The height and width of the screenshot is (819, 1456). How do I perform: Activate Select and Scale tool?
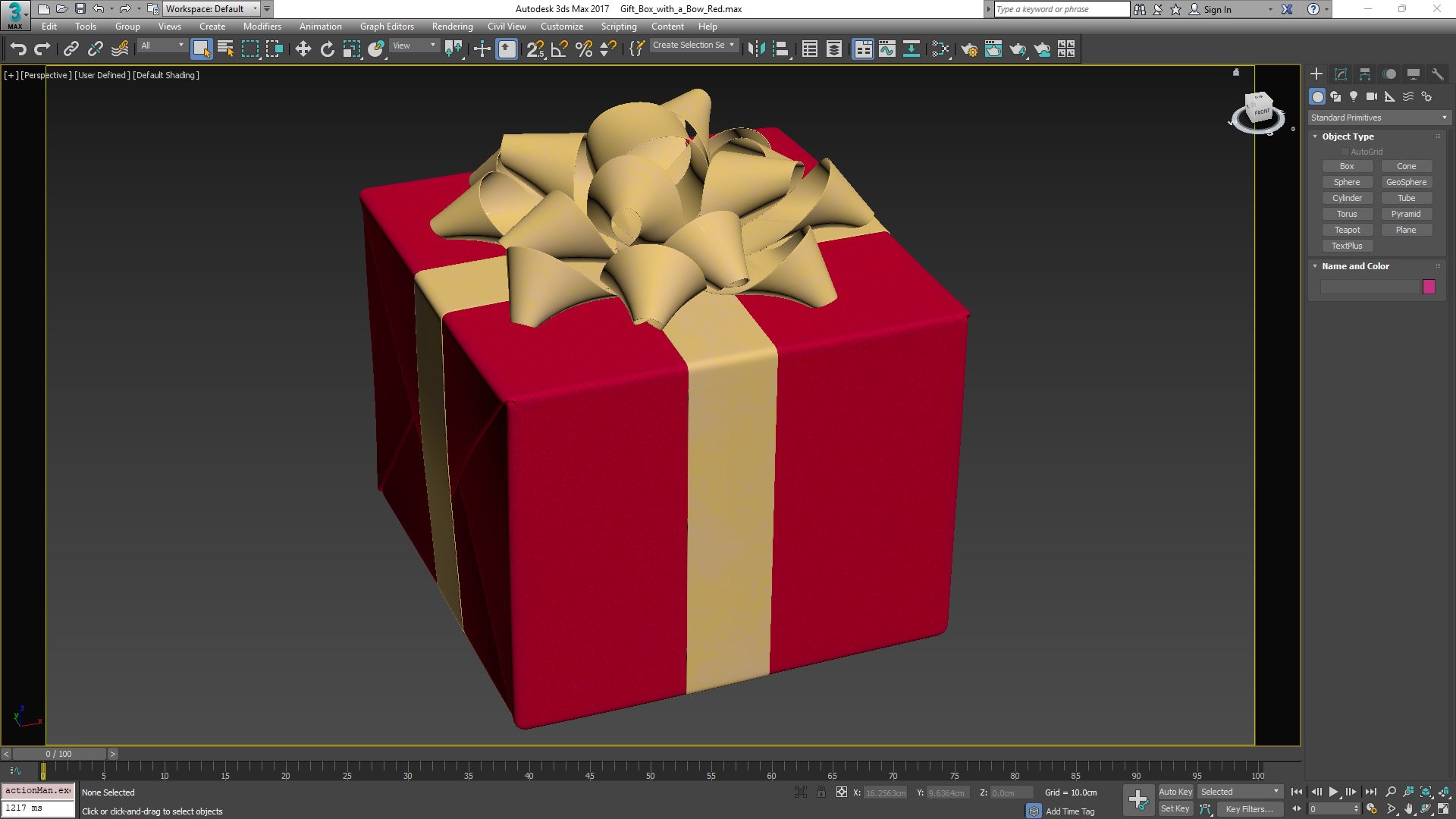coord(352,49)
